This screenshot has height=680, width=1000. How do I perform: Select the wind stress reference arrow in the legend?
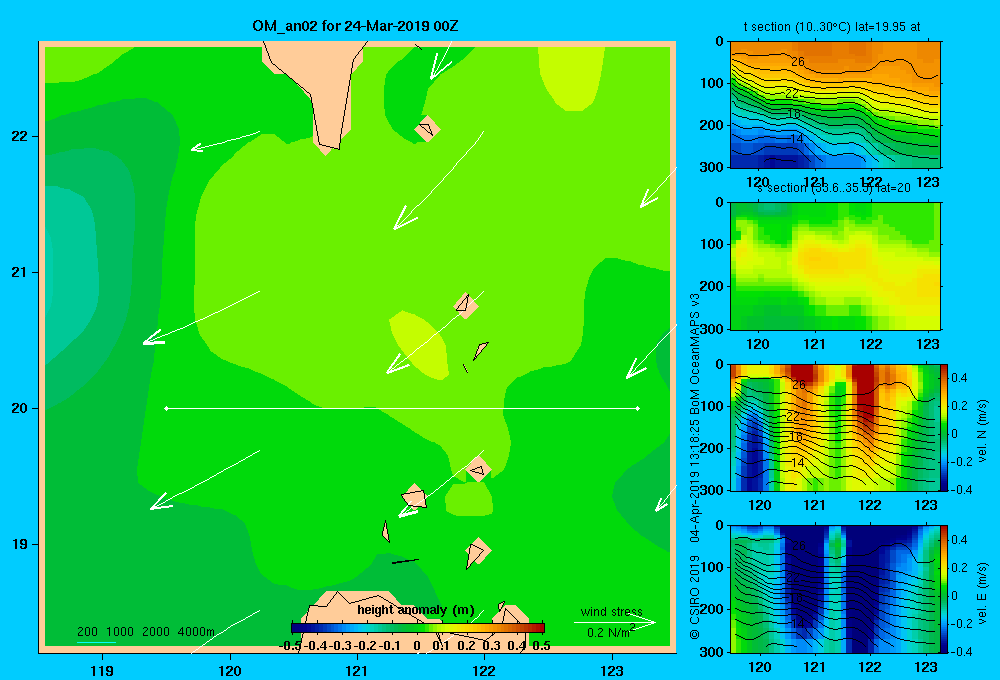[x=615, y=622]
